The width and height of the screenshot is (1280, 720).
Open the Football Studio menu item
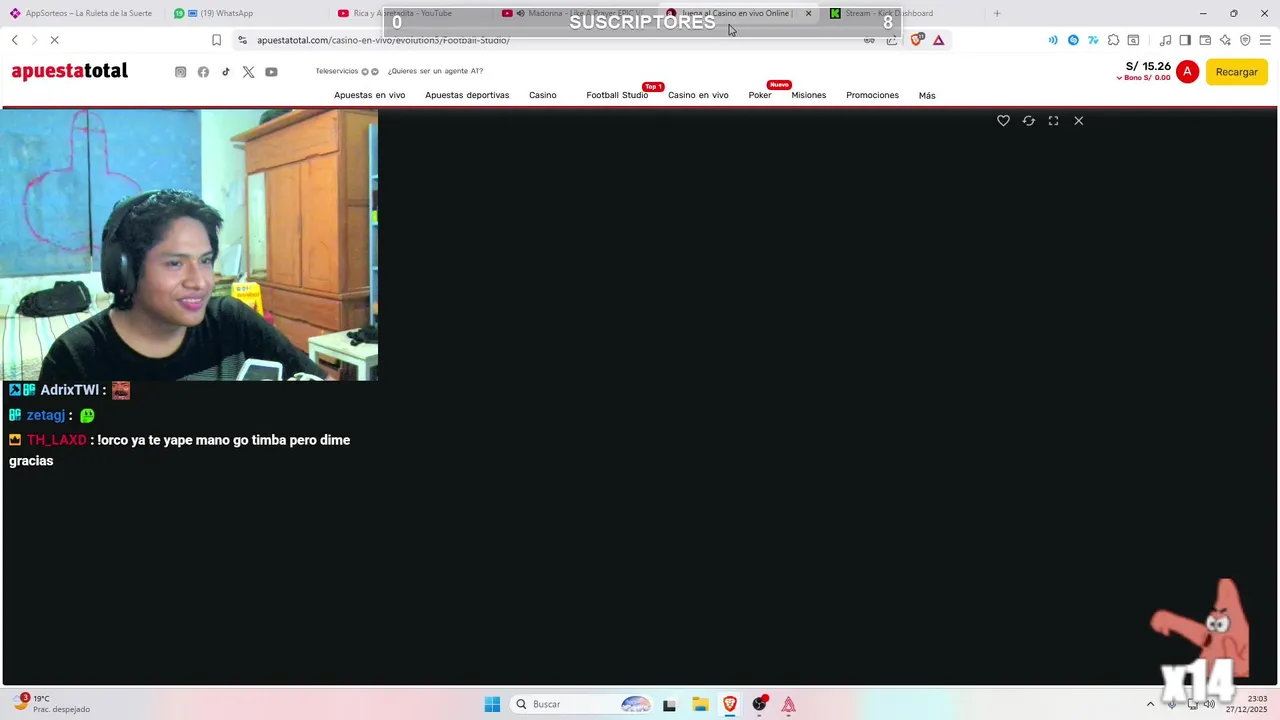coord(617,95)
